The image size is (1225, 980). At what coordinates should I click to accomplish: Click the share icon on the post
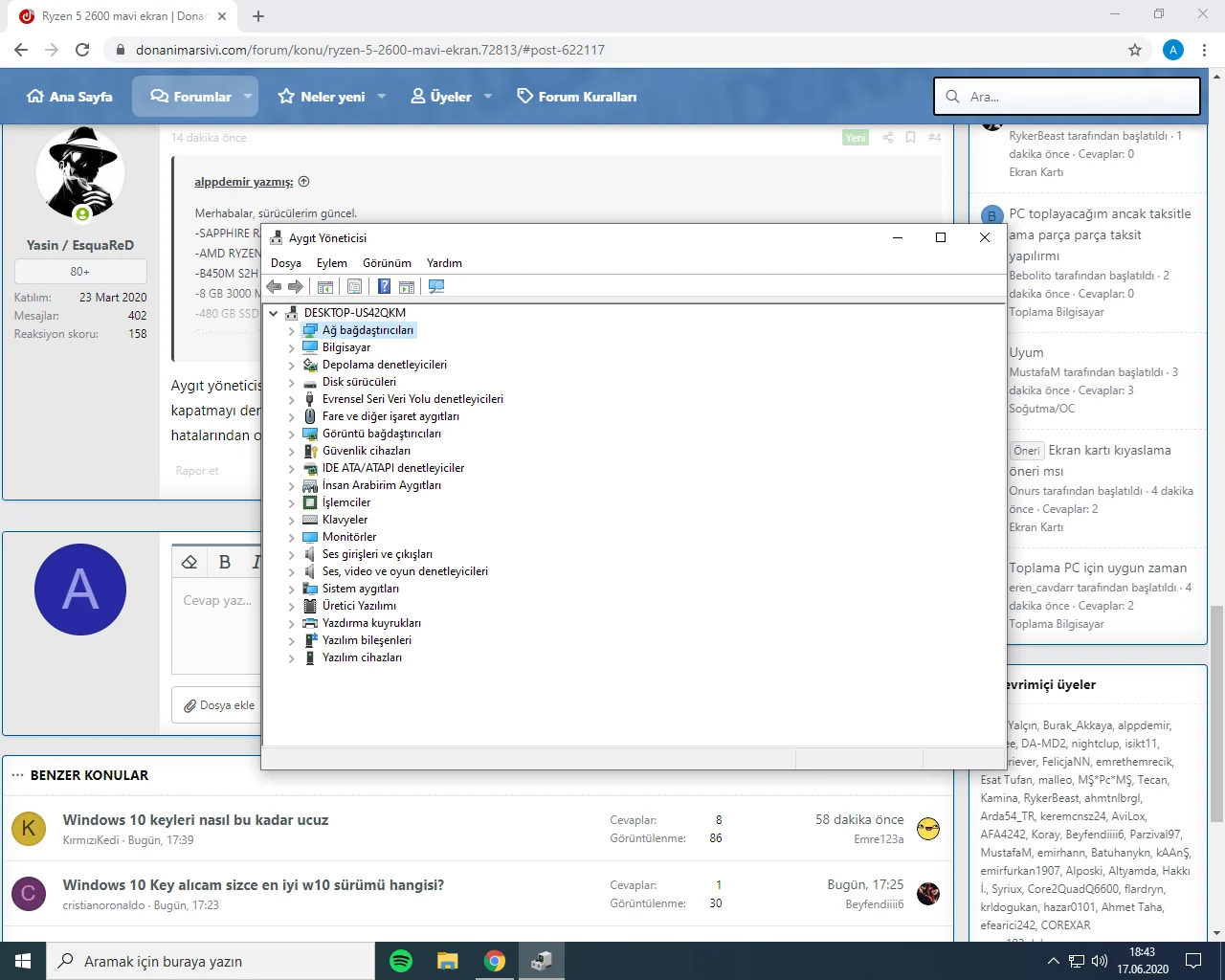887,138
